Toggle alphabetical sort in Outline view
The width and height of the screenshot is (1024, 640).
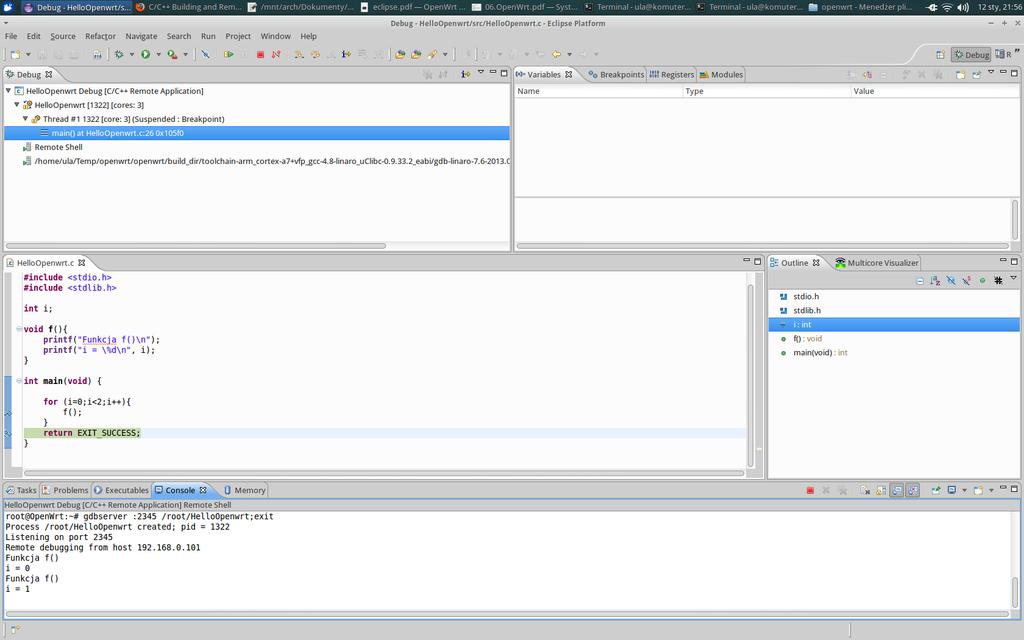935,281
